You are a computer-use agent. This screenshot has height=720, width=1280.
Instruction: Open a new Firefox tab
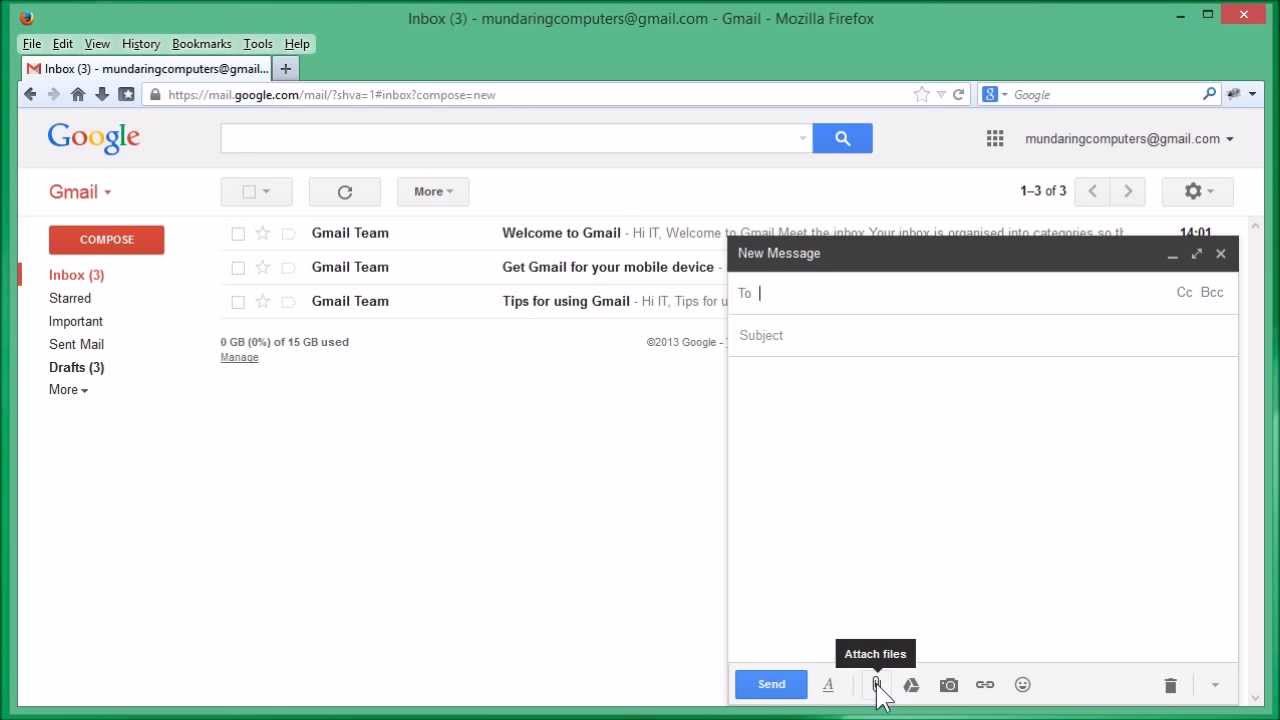[285, 69]
